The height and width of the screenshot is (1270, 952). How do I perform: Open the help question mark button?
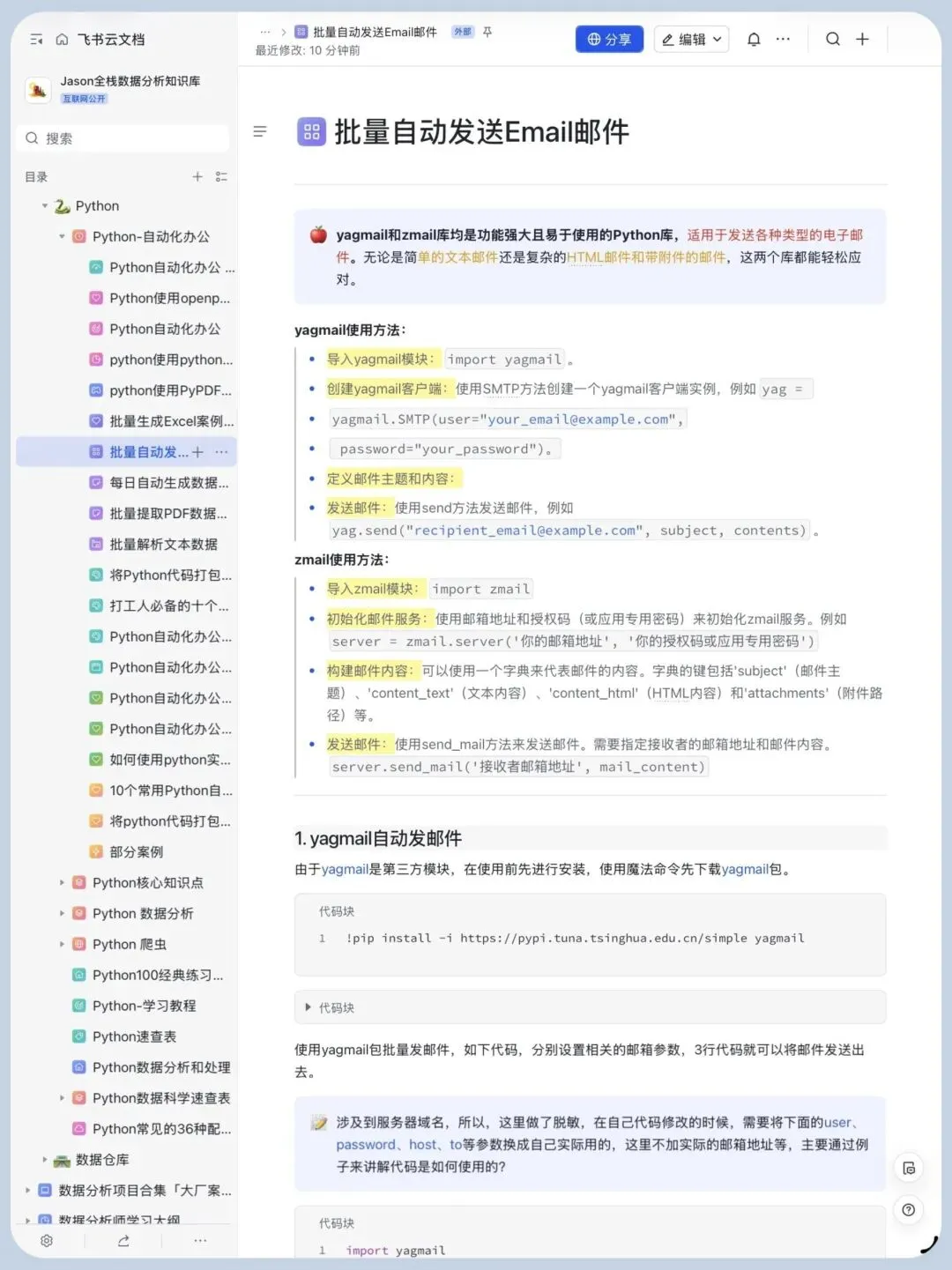(x=909, y=1210)
